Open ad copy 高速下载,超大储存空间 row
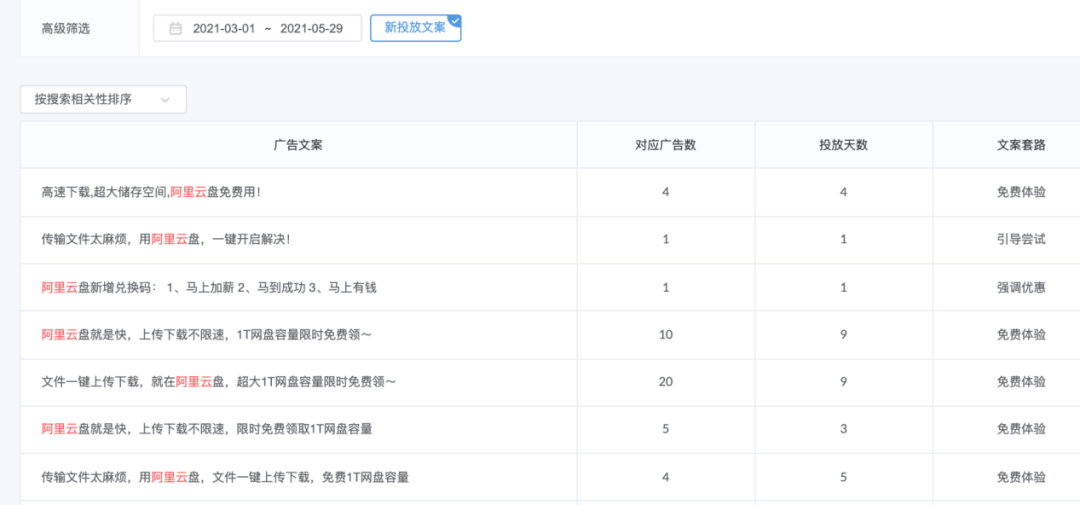The height and width of the screenshot is (505, 1080). point(151,192)
